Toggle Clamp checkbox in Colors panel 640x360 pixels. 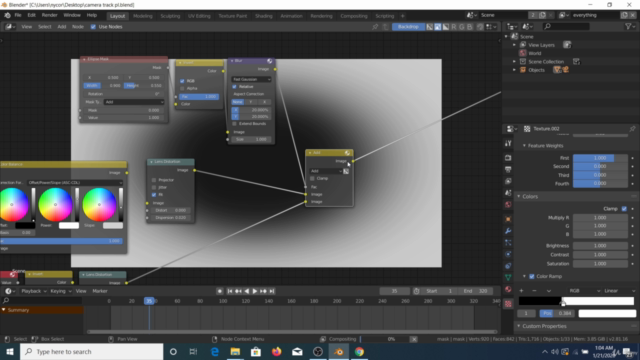click(624, 209)
